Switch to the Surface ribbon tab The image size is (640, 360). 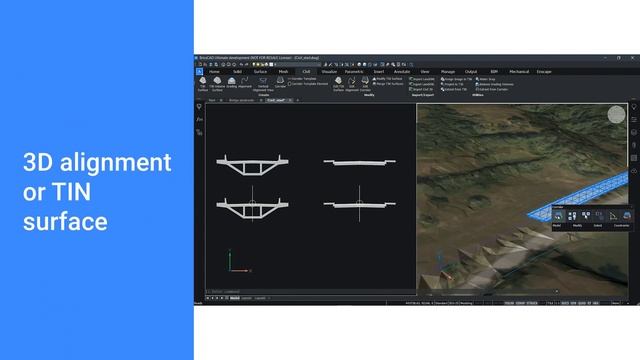pyautogui.click(x=260, y=71)
